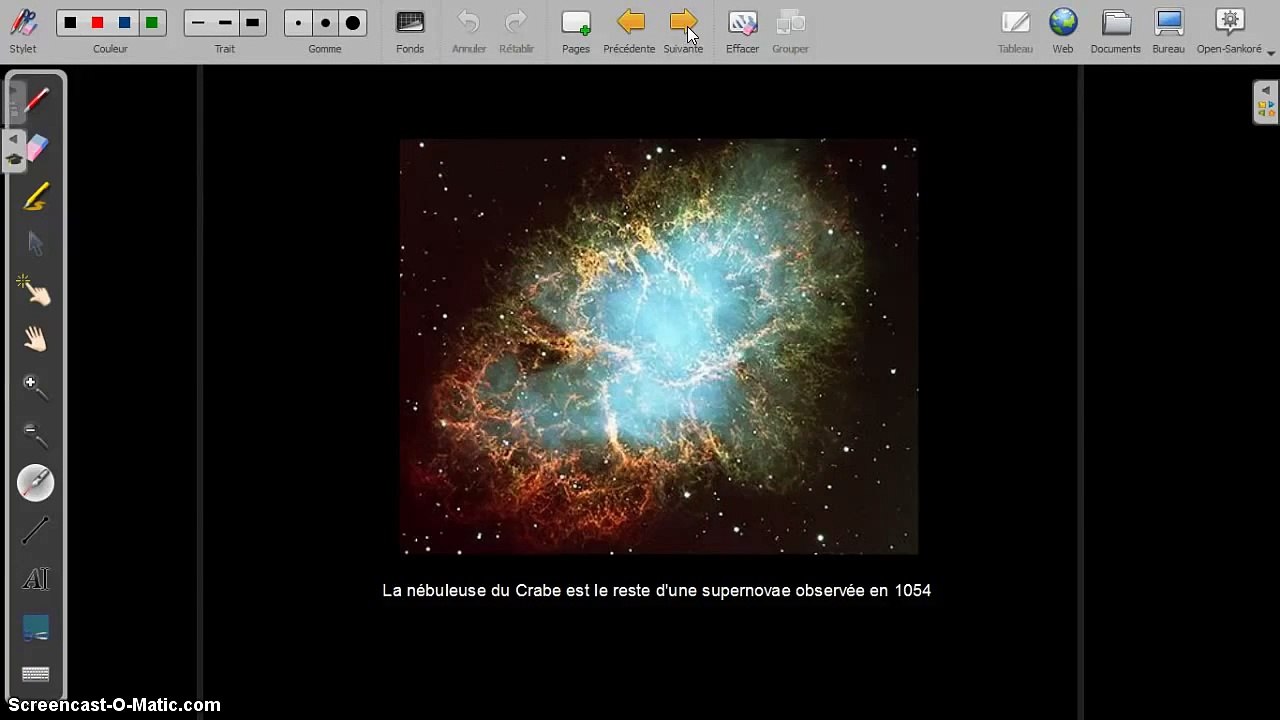Viewport: 1280px width, 720px height.
Task: Switch to Tableau board mode
Action: click(1015, 31)
